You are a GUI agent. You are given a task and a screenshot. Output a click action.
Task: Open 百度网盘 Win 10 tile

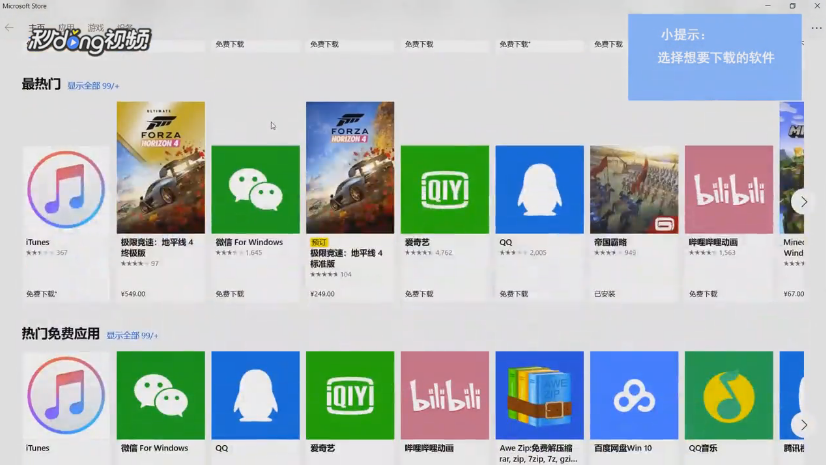point(634,395)
